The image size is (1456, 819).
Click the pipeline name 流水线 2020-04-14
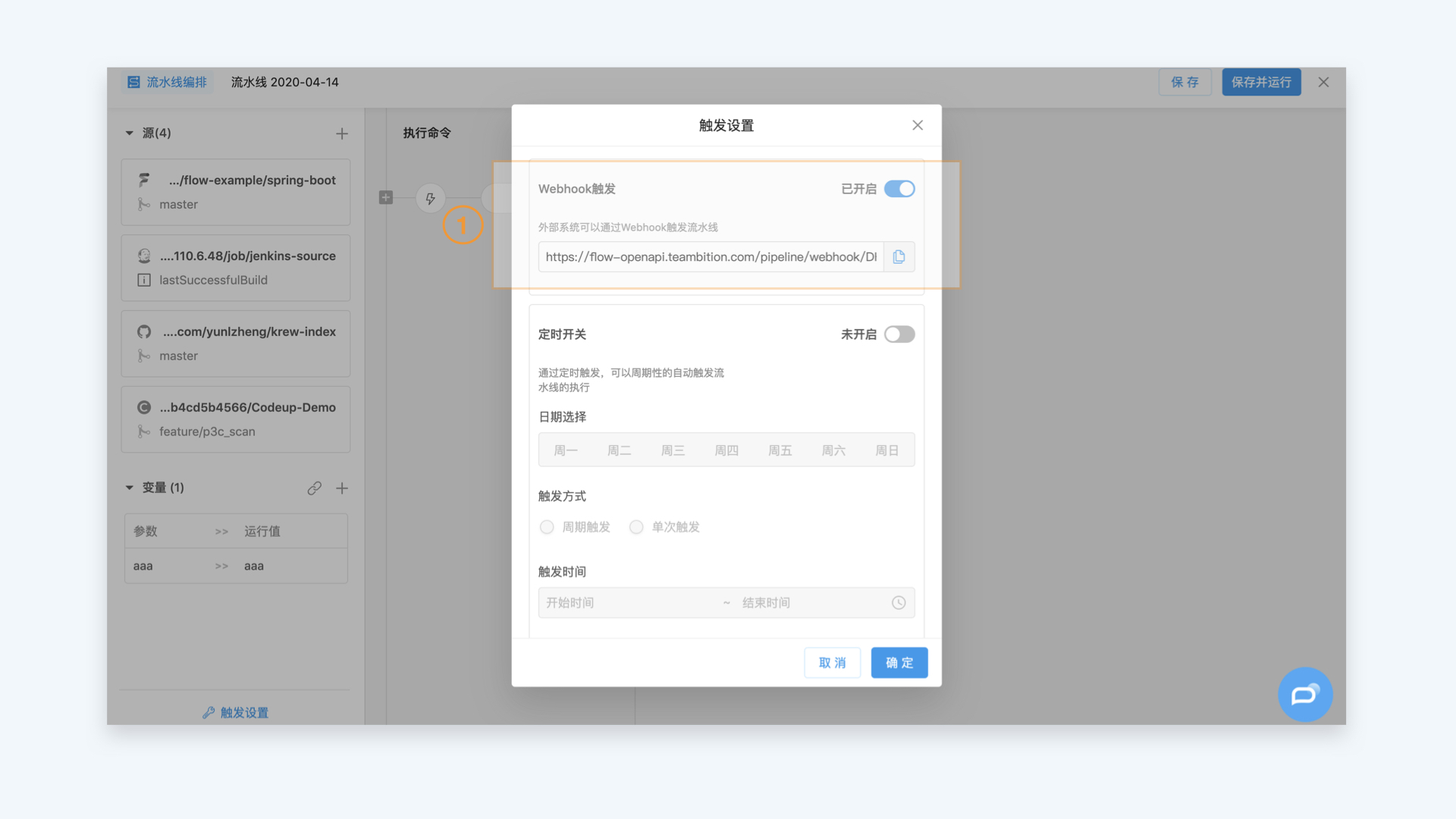tap(285, 82)
